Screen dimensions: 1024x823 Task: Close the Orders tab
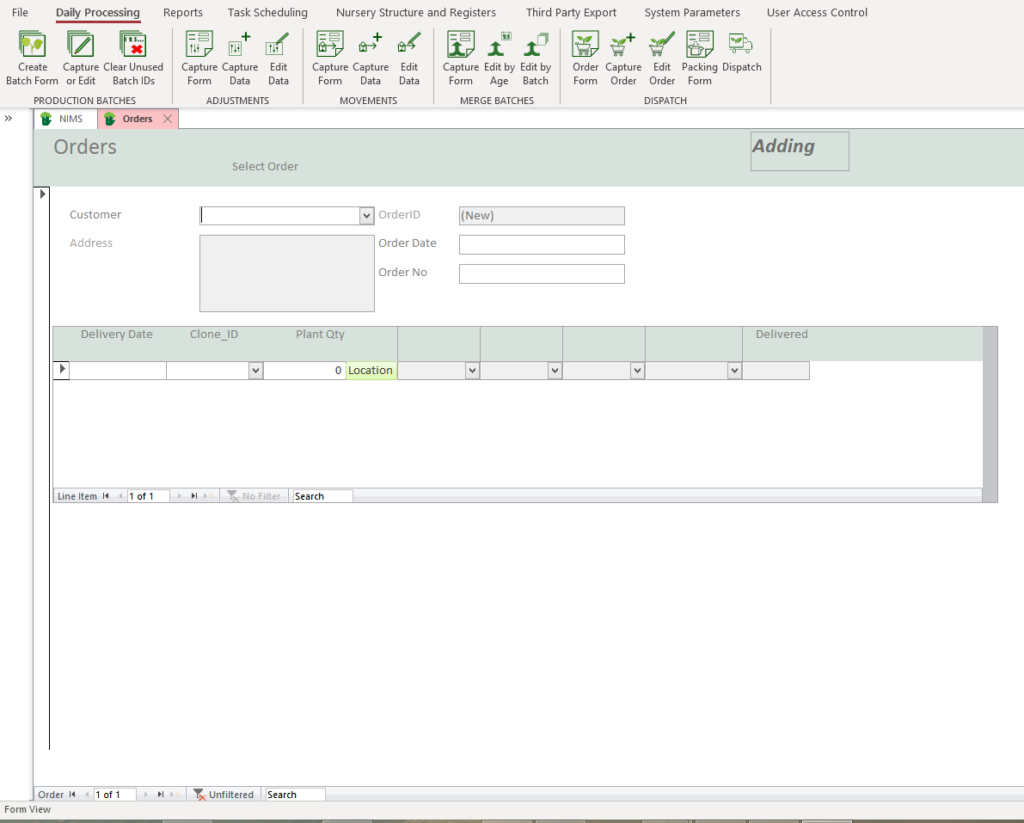[167, 119]
